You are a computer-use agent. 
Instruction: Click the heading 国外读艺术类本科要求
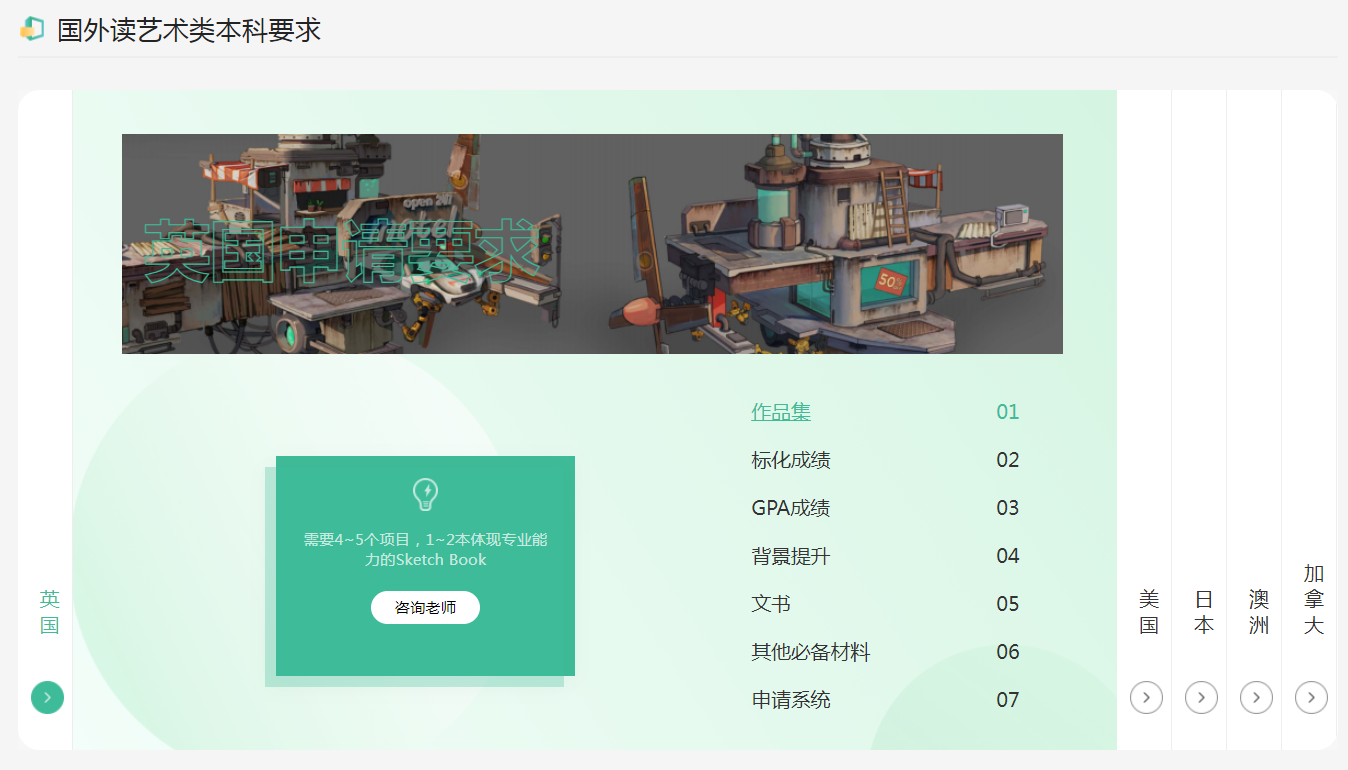(x=189, y=30)
